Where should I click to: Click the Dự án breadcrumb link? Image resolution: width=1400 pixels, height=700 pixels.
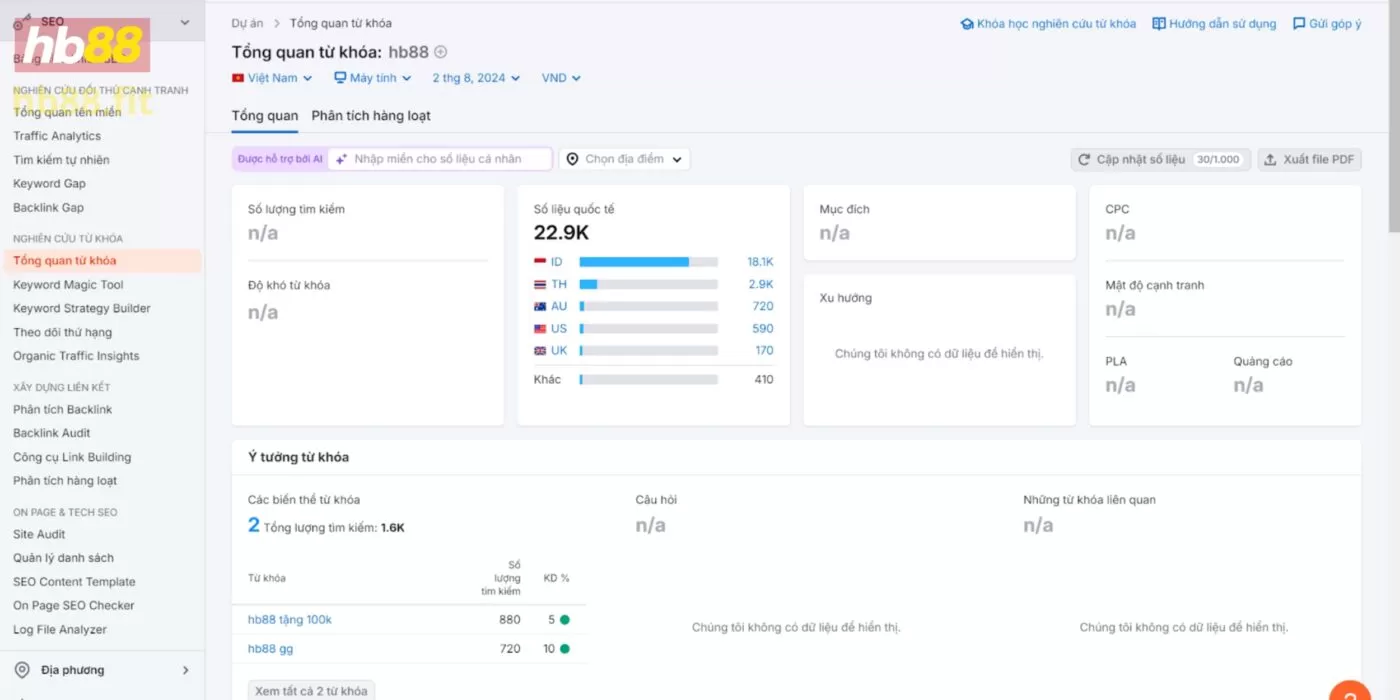tap(247, 23)
